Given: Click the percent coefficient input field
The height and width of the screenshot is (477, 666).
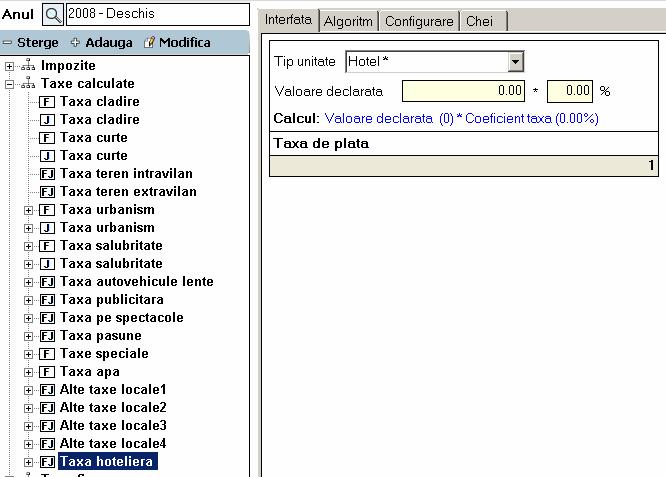Looking at the screenshot, I should (570, 91).
